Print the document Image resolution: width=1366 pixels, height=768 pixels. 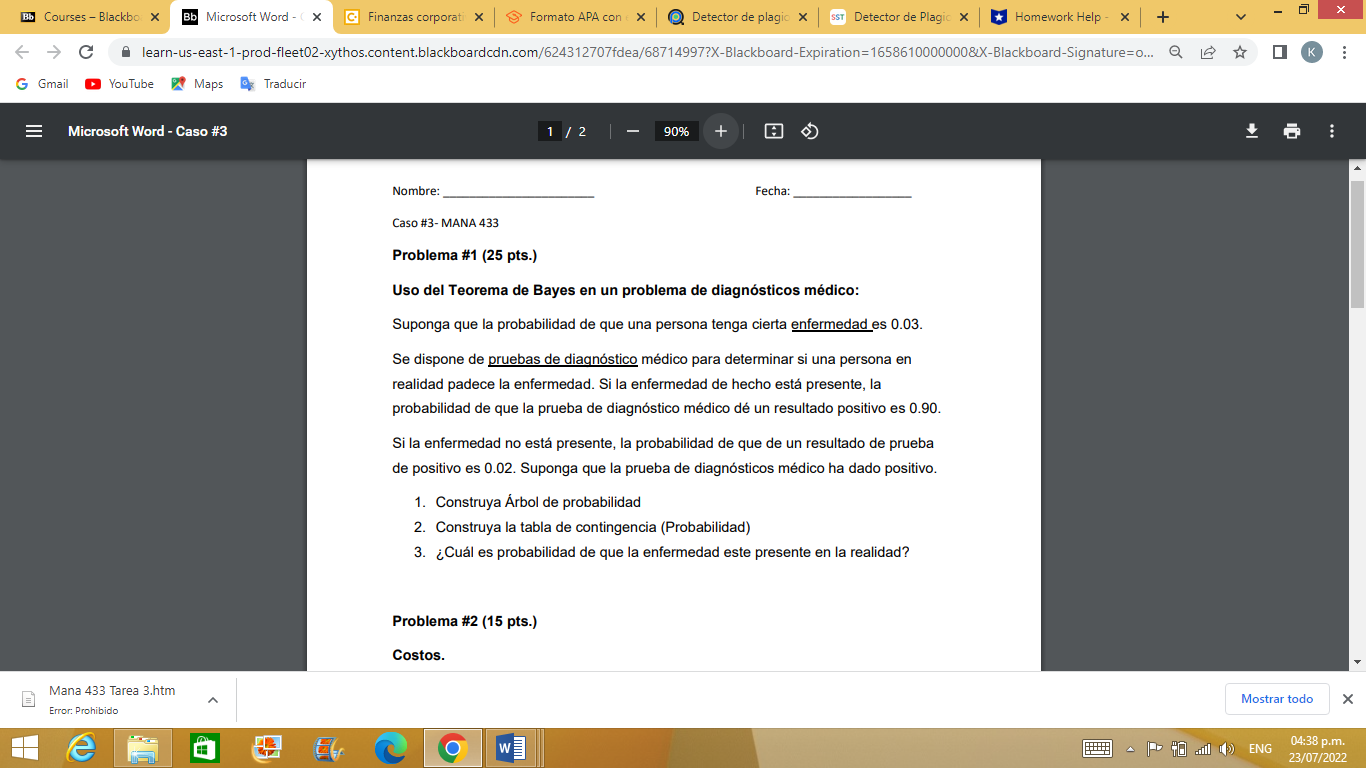click(x=1292, y=130)
